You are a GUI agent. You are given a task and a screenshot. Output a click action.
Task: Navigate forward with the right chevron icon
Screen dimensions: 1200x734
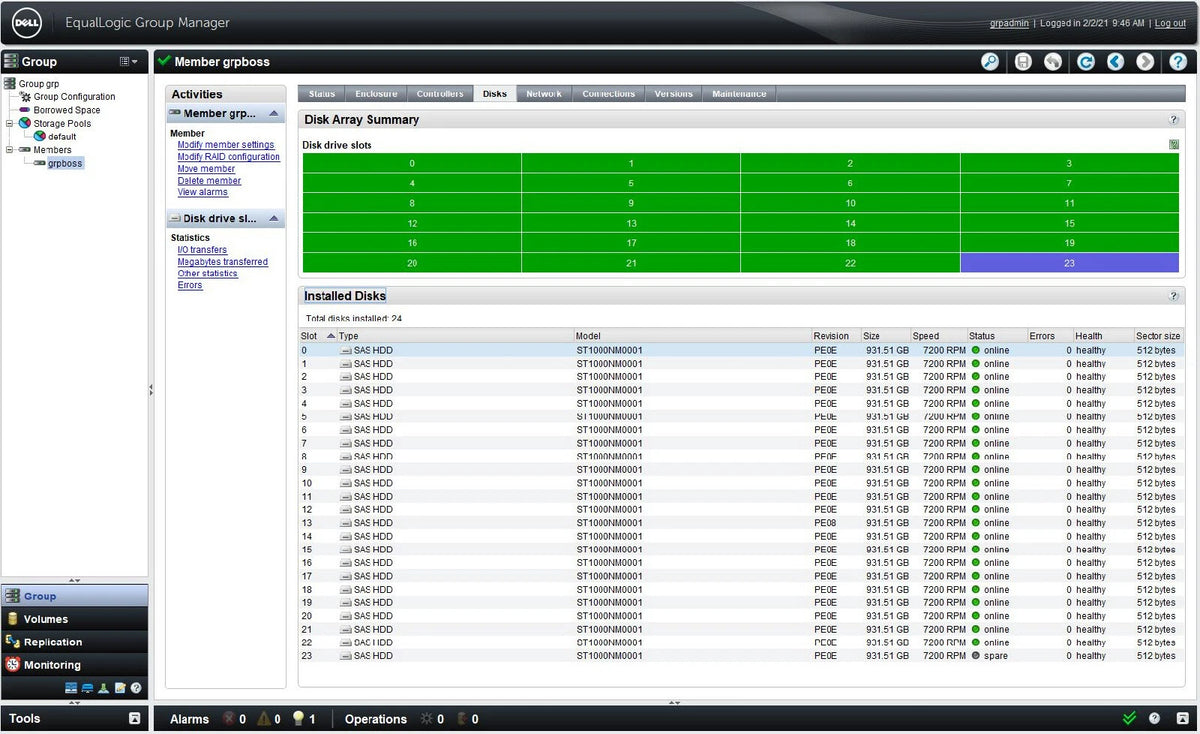(1146, 62)
